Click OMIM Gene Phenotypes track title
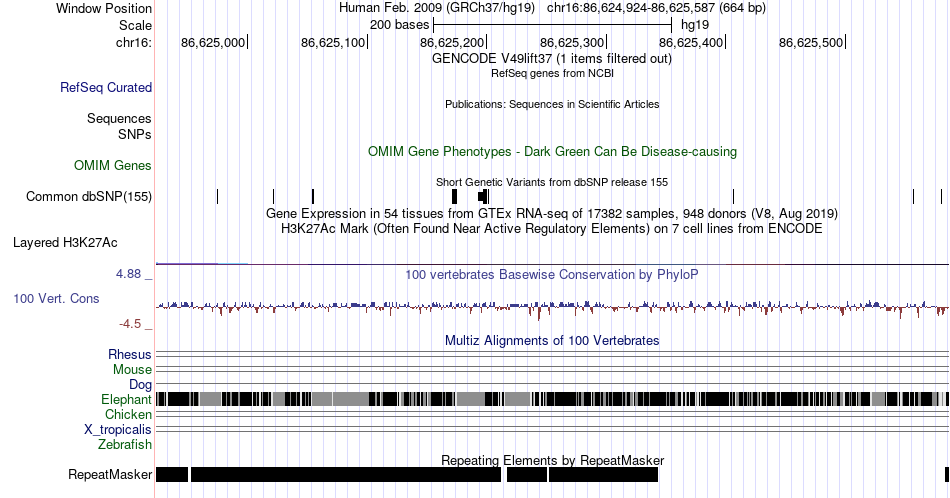The height and width of the screenshot is (498, 950). 552,151
